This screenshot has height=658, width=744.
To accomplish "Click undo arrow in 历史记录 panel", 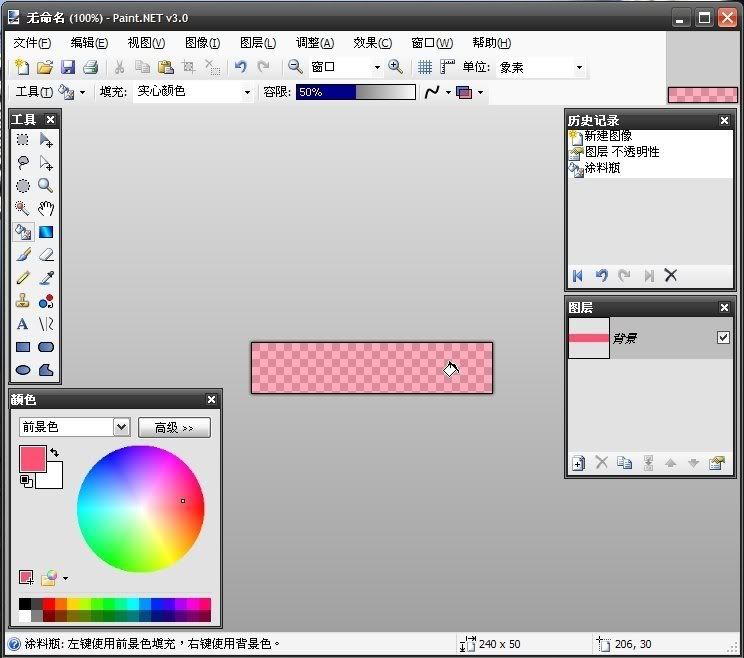I will coord(601,276).
